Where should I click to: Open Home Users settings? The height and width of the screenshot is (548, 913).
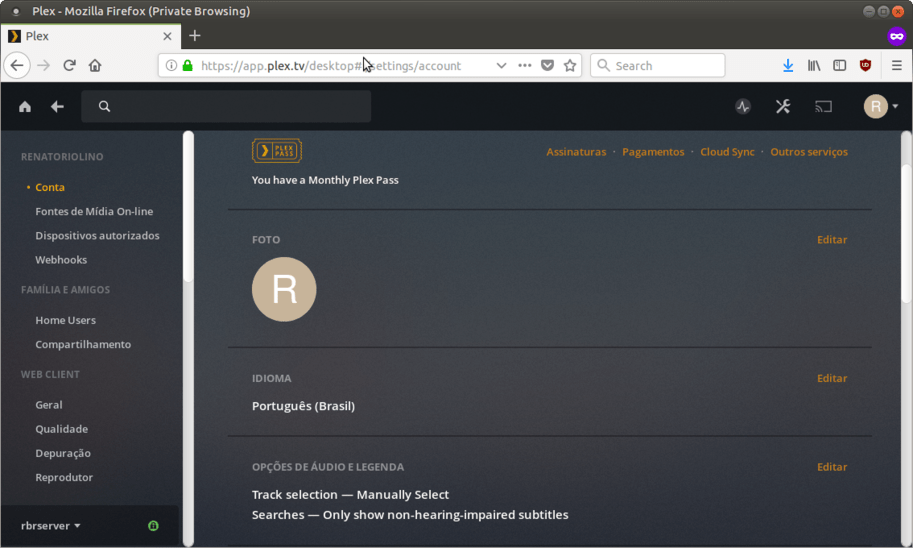[66, 320]
